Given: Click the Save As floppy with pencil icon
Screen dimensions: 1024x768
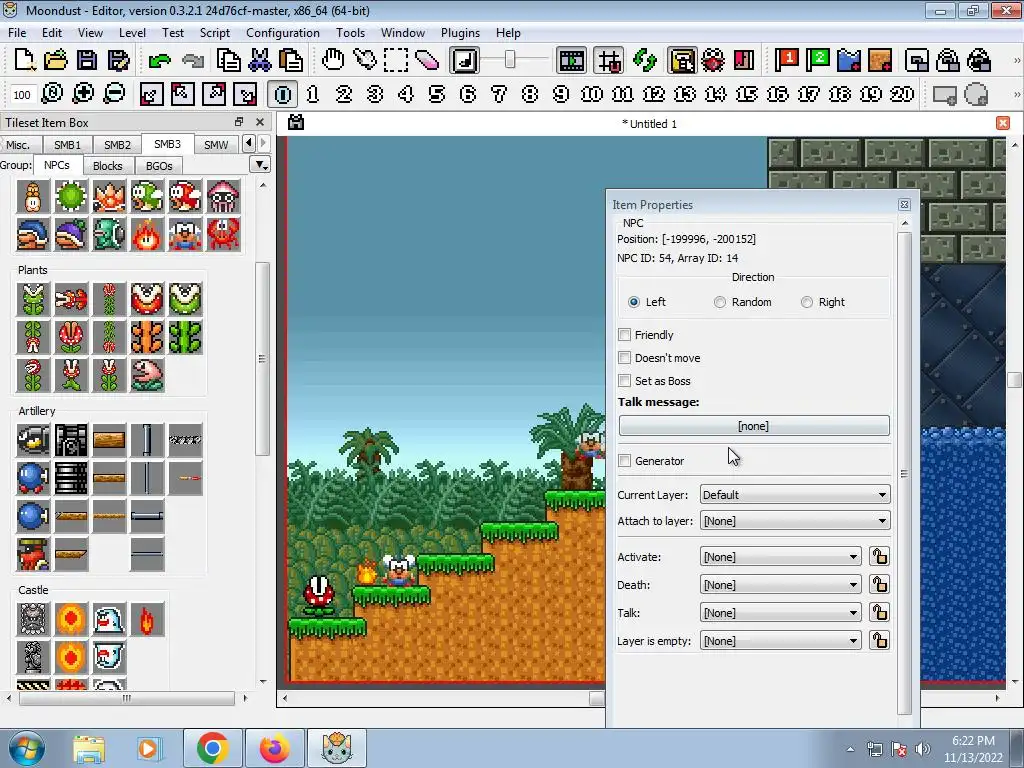Looking at the screenshot, I should click(x=118, y=61).
